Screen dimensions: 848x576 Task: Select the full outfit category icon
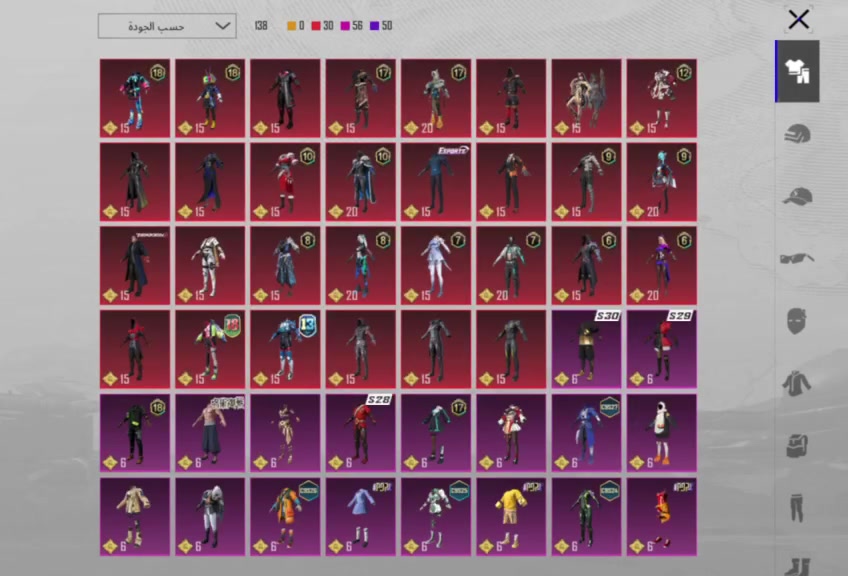pos(798,71)
